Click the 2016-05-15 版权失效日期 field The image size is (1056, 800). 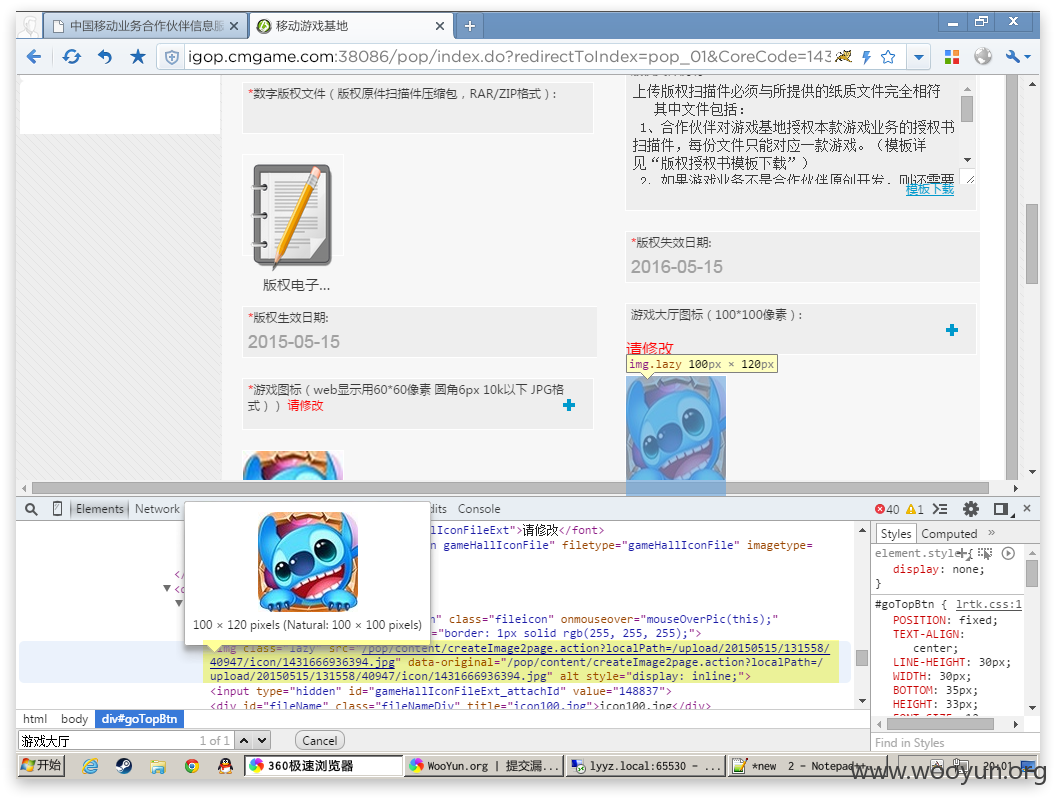pyautogui.click(x=801, y=267)
